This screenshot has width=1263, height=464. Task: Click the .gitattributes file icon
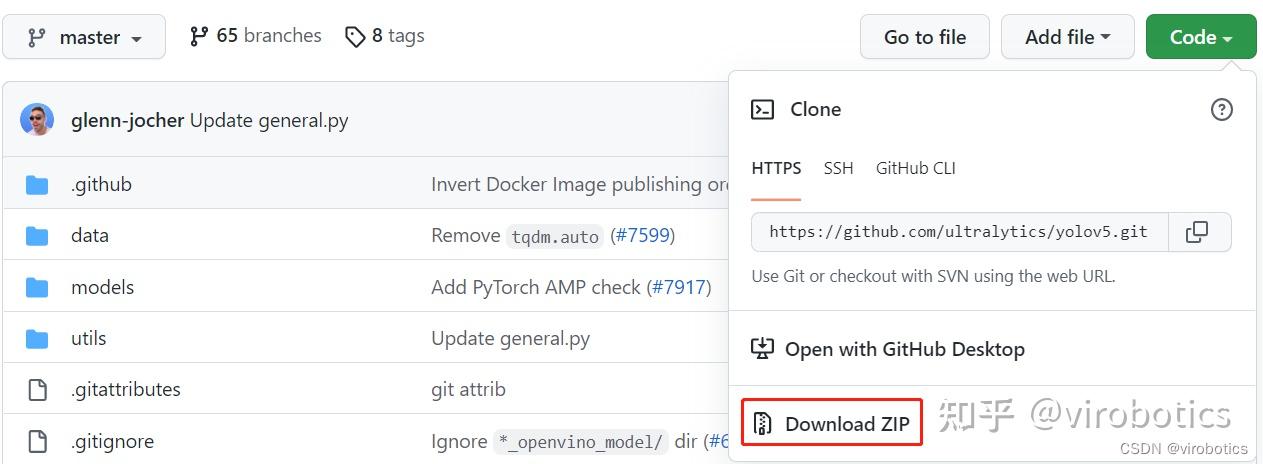click(x=37, y=389)
